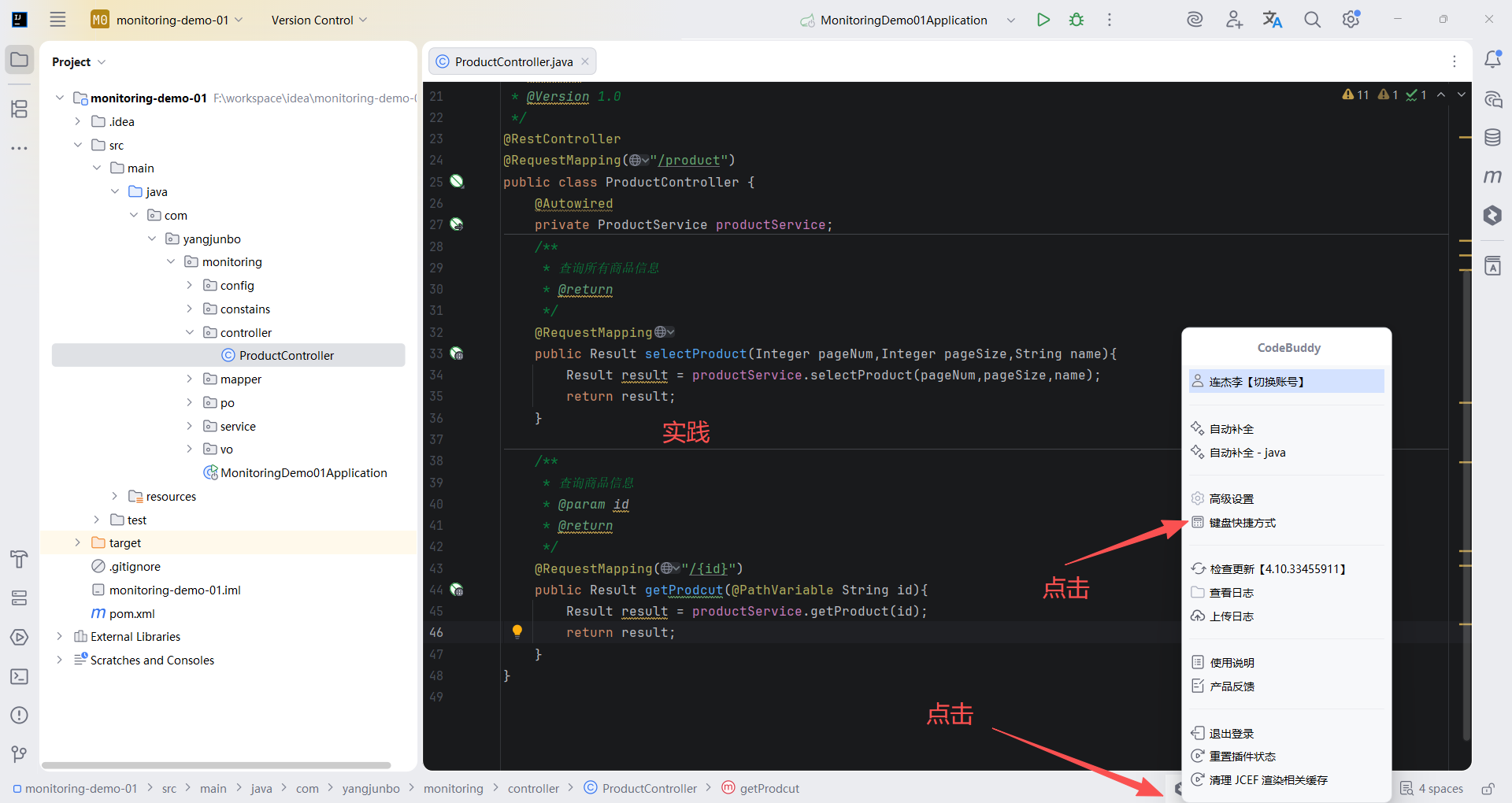The width and height of the screenshot is (1512, 803).
Task: Expand the mapper package
Action: click(x=189, y=379)
